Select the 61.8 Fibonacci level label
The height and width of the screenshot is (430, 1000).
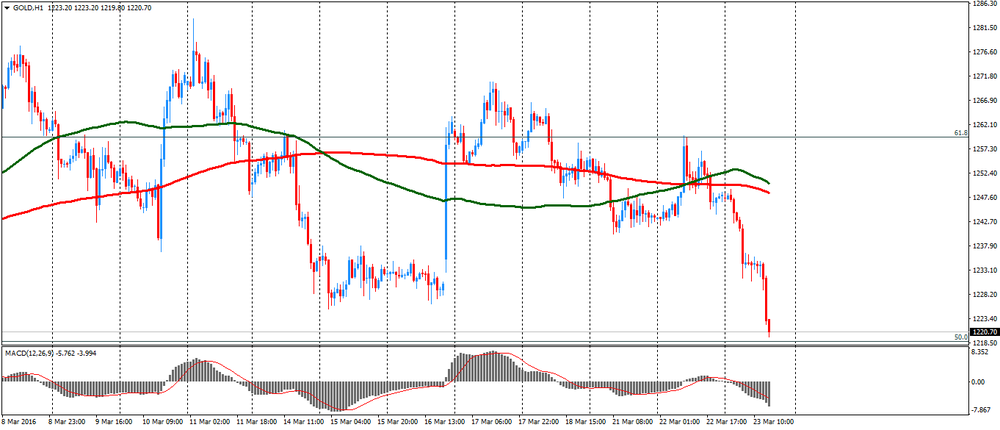click(960, 132)
